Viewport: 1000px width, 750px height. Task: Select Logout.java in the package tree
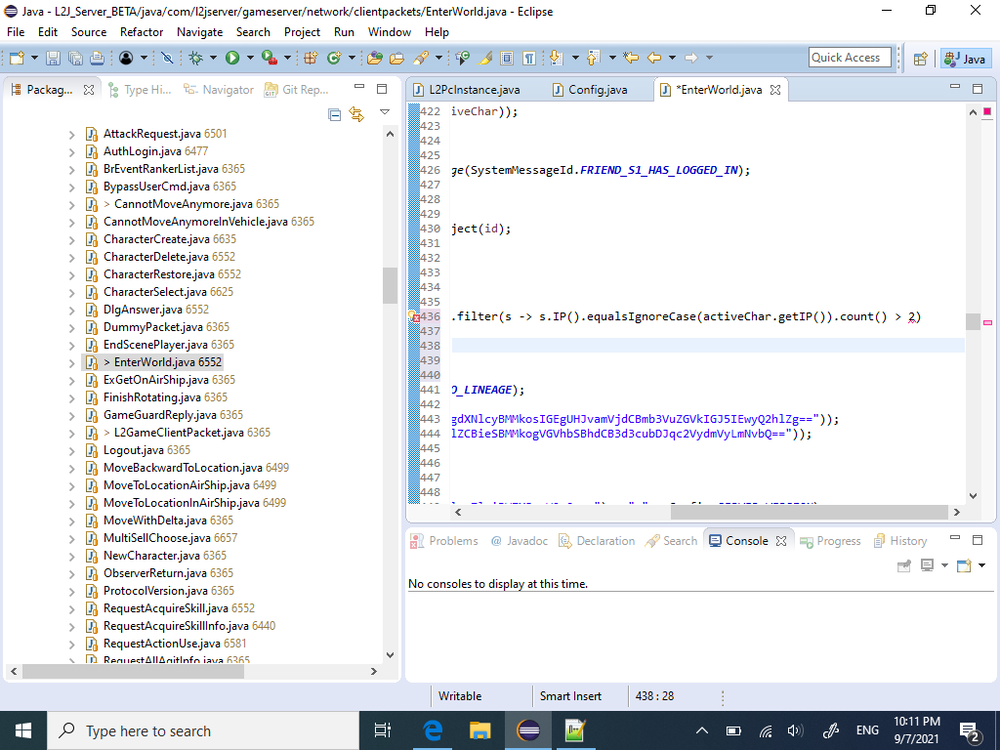click(x=134, y=450)
